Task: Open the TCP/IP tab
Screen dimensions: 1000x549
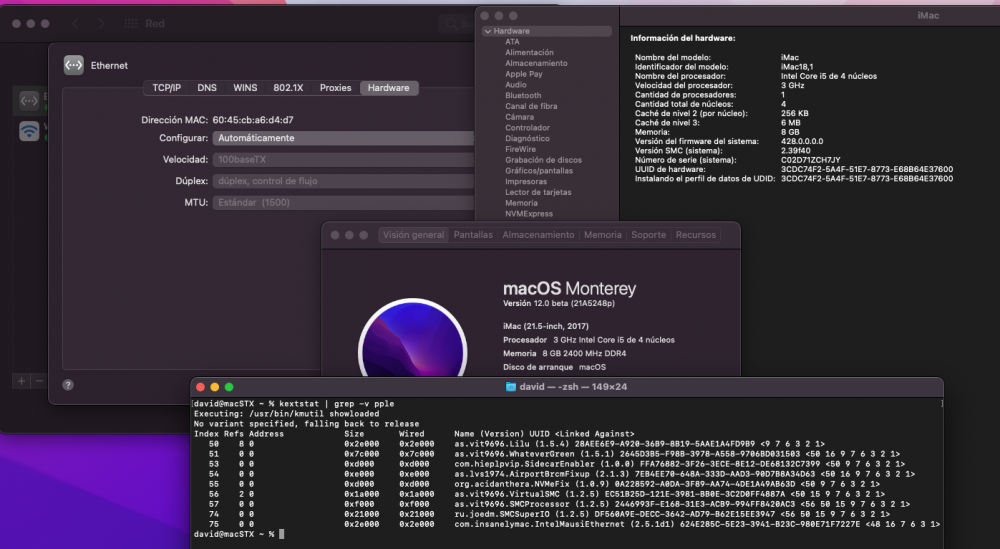Action: click(166, 88)
